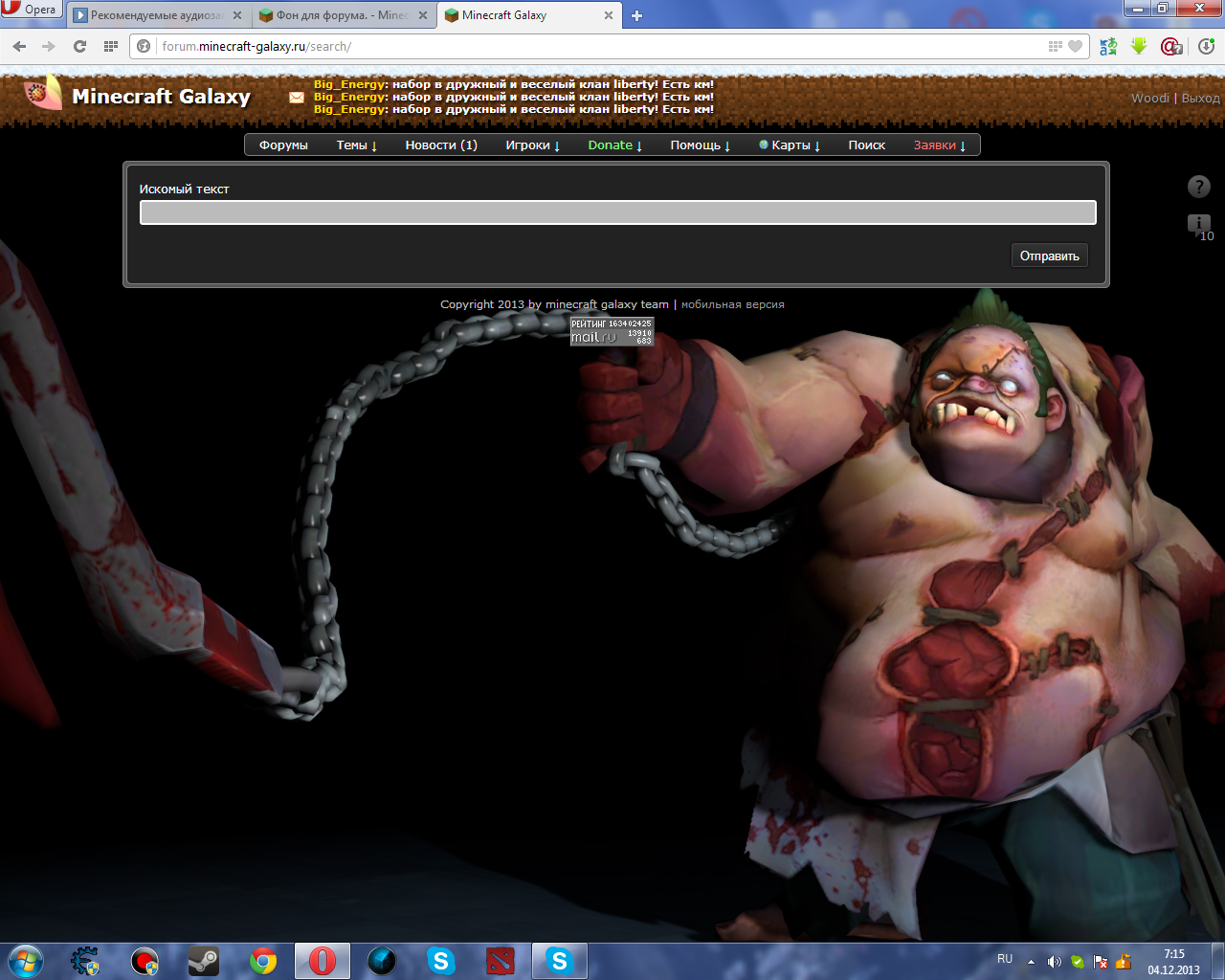1225x980 pixels.
Task: Open the green checkmark tray icon
Action: [1078, 962]
